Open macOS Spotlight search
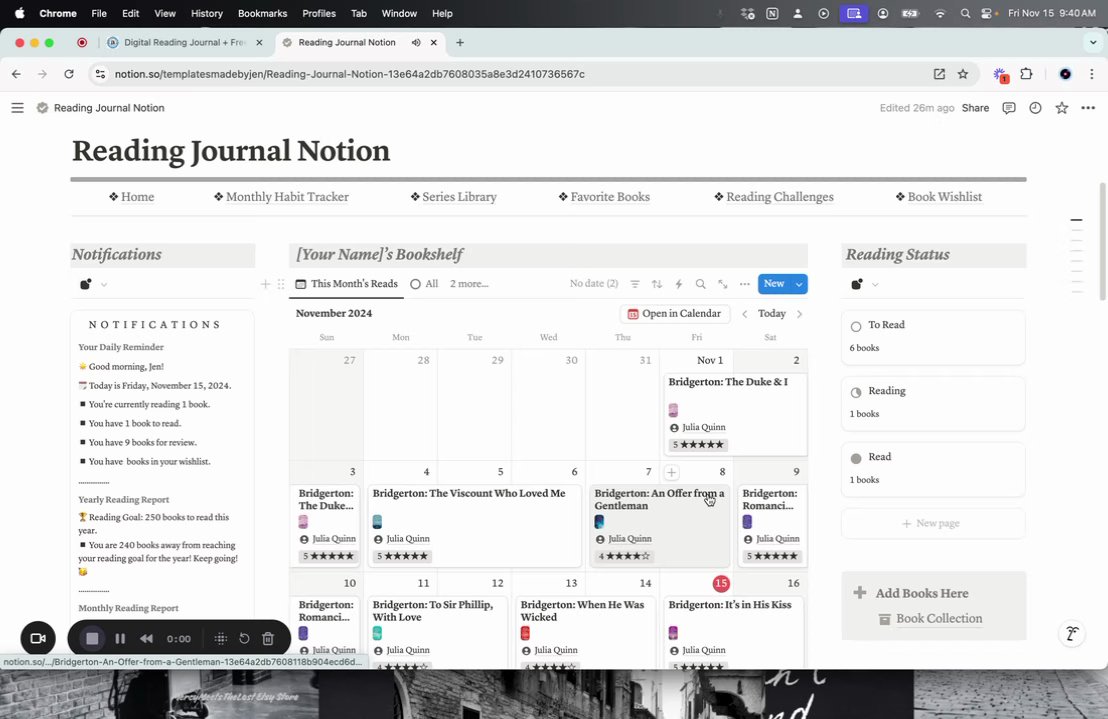1108x719 pixels. [965, 13]
